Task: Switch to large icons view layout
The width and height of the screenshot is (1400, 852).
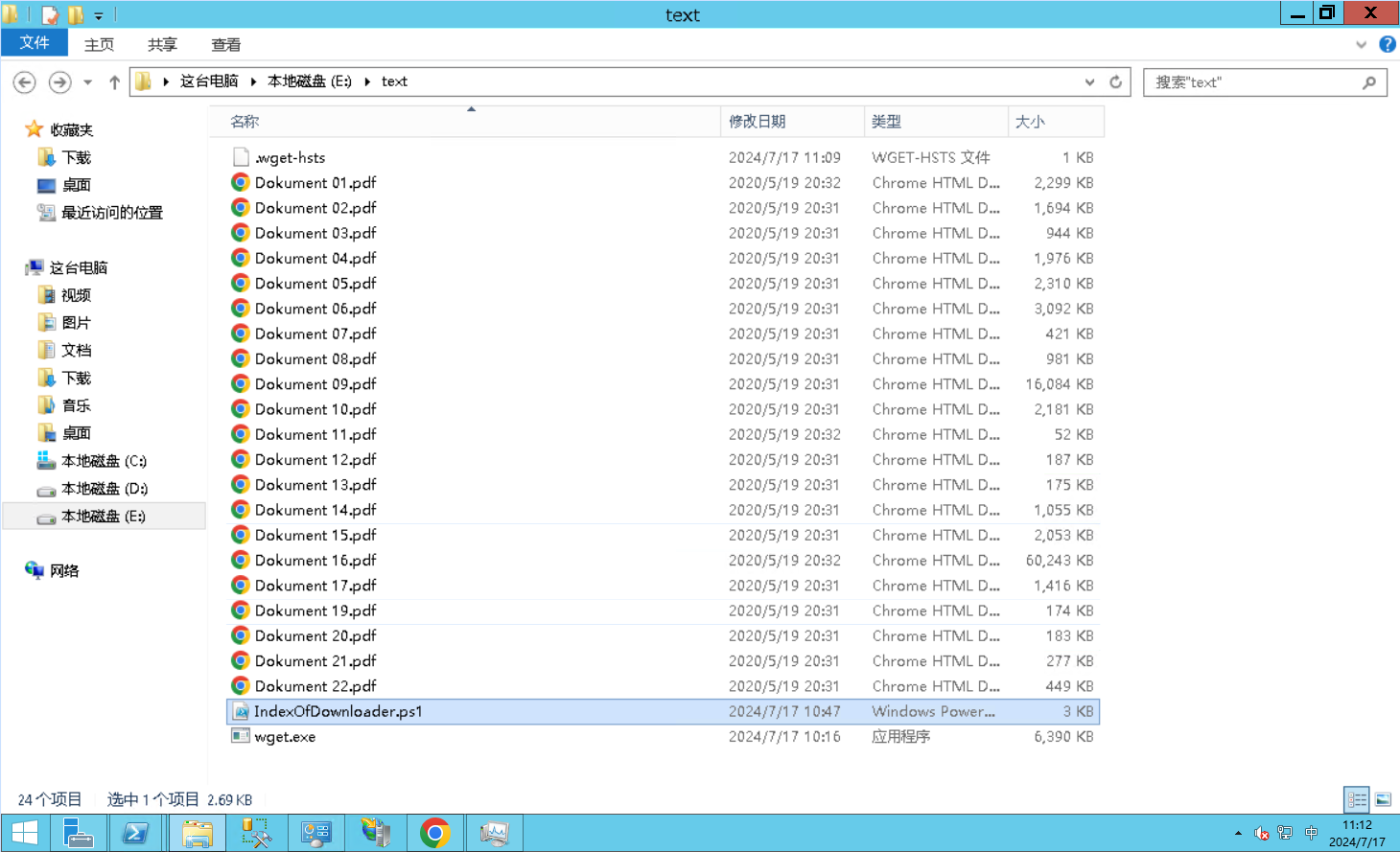Action: coord(1383,799)
